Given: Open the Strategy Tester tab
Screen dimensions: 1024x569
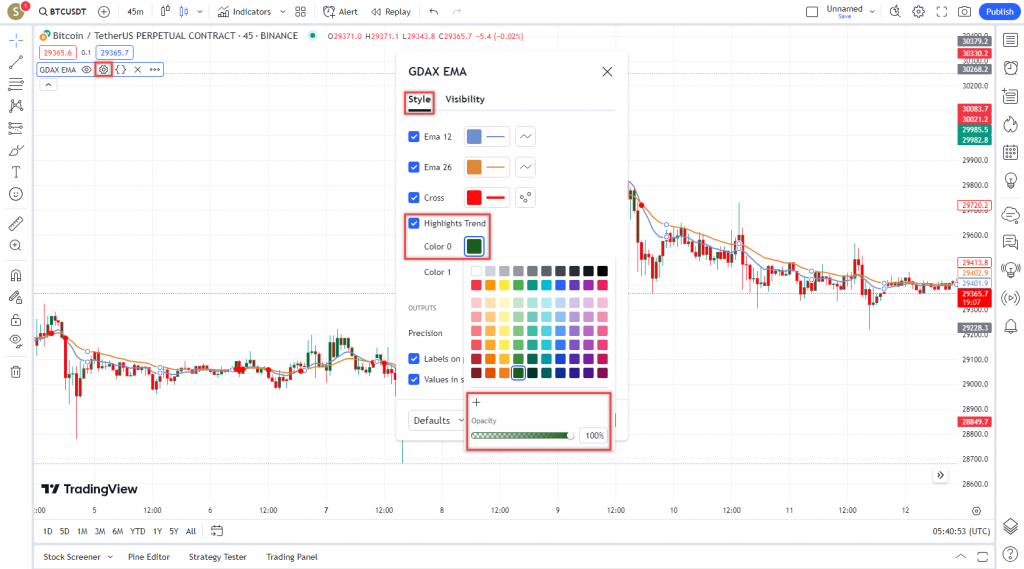Looking at the screenshot, I should point(217,557).
